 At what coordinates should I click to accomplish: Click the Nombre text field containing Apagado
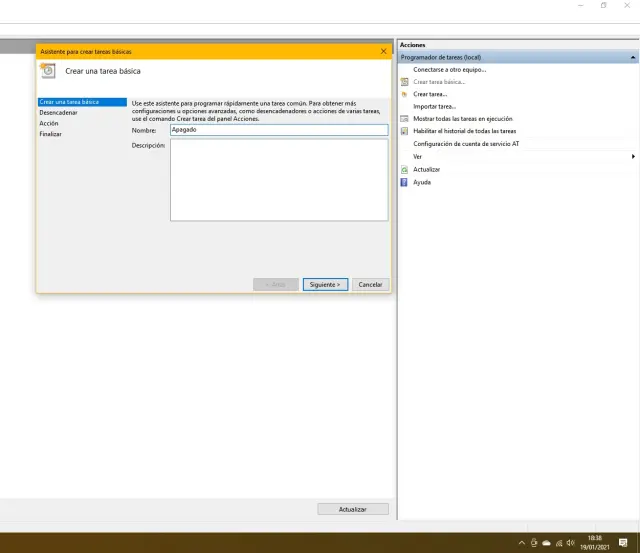coord(278,130)
